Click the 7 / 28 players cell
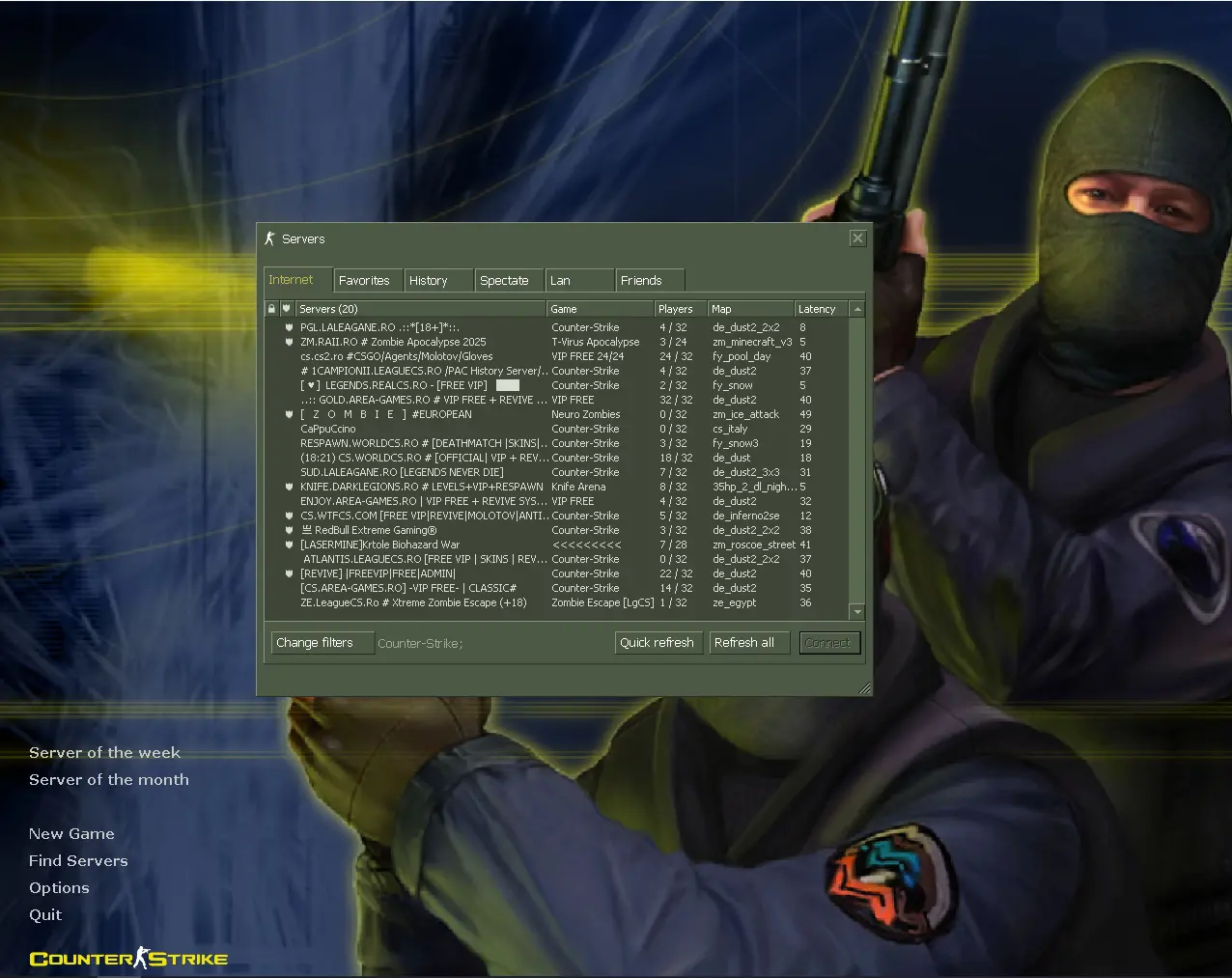The image size is (1232, 978). [674, 545]
